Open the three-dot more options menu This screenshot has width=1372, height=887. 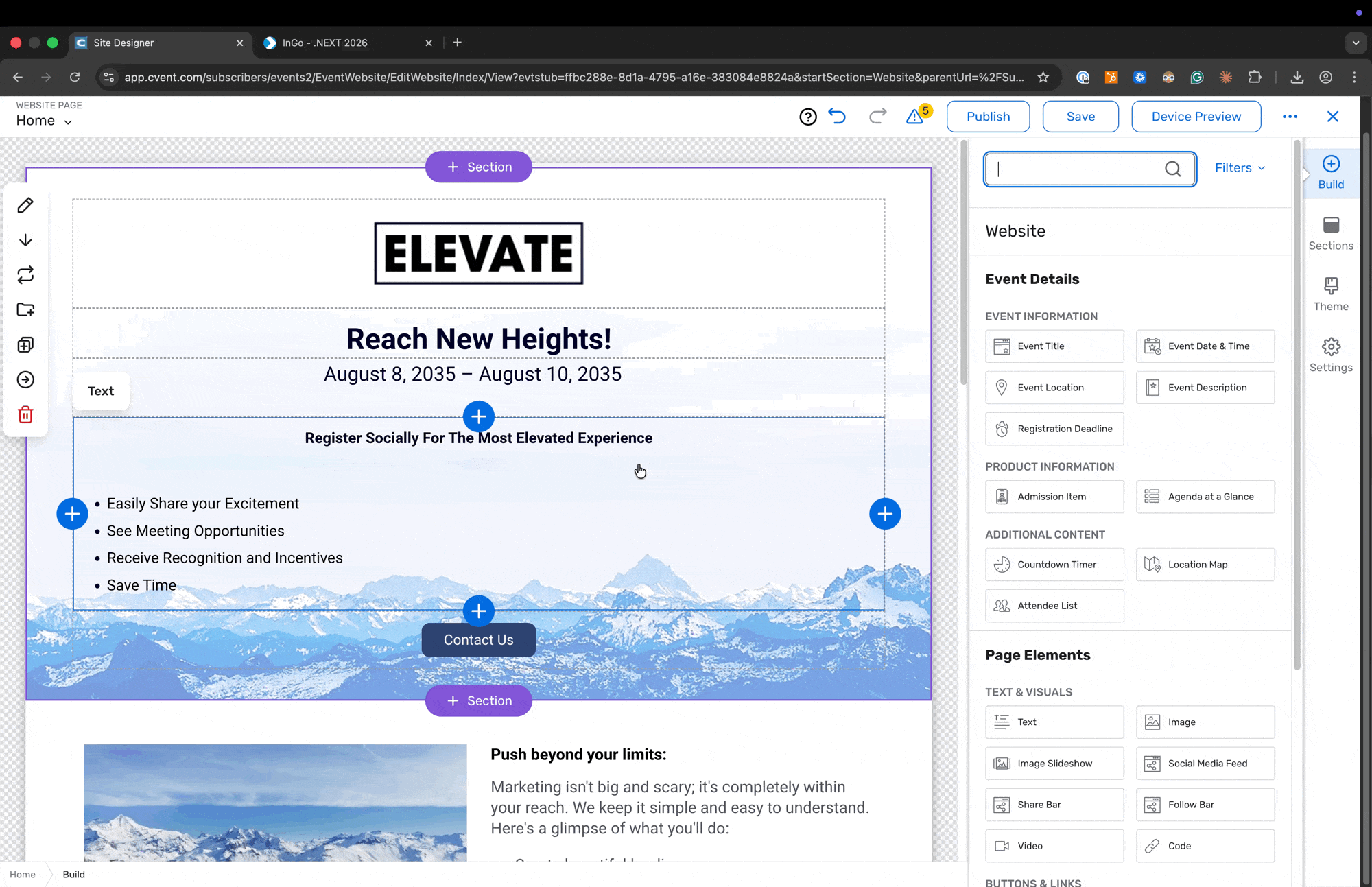click(1290, 117)
